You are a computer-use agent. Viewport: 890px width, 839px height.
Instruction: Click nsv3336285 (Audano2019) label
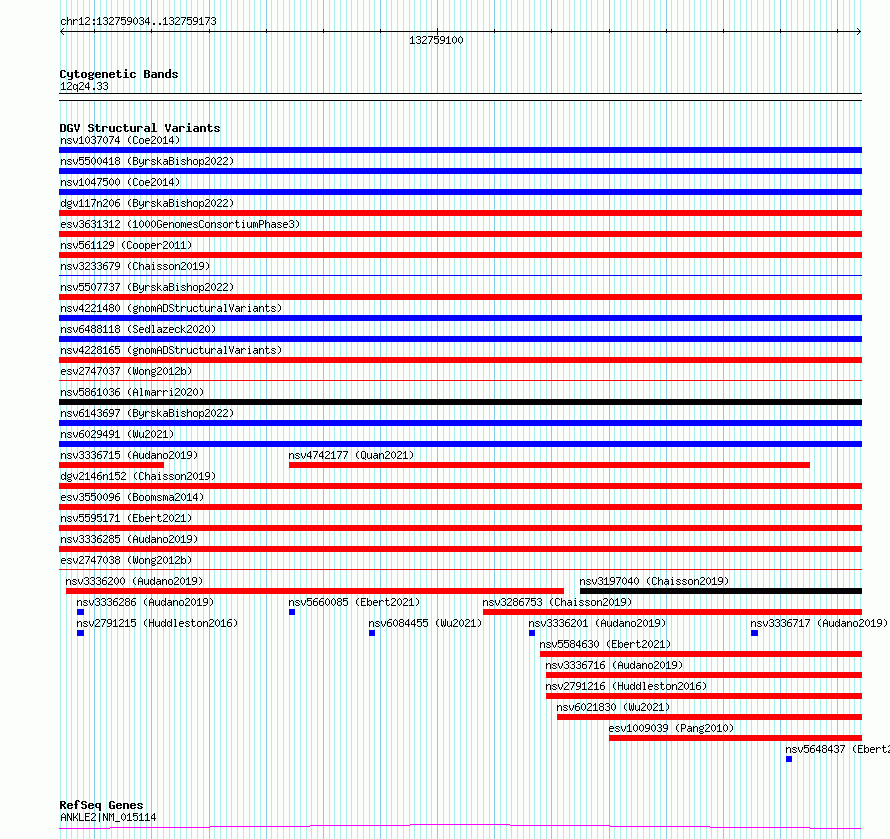point(129,539)
